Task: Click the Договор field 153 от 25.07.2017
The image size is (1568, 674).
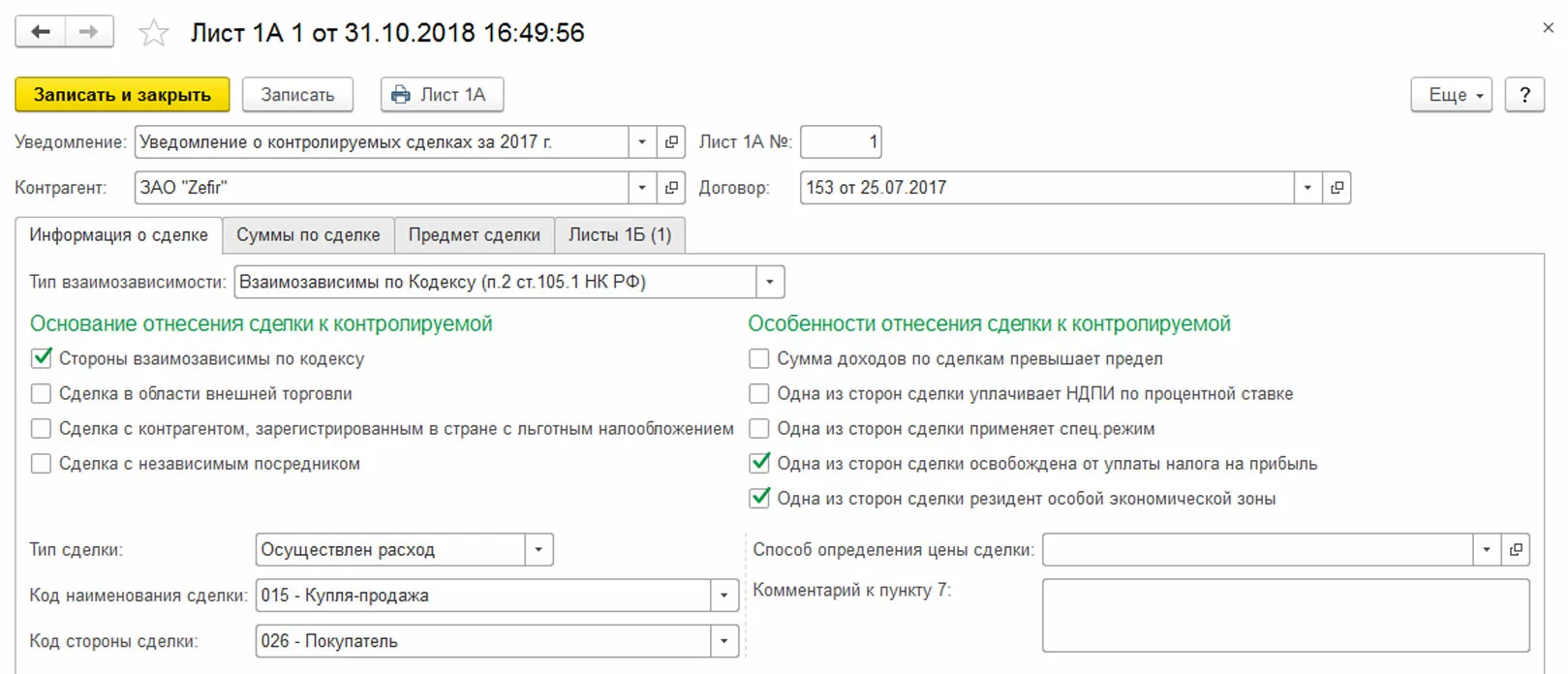Action: pos(1048,188)
